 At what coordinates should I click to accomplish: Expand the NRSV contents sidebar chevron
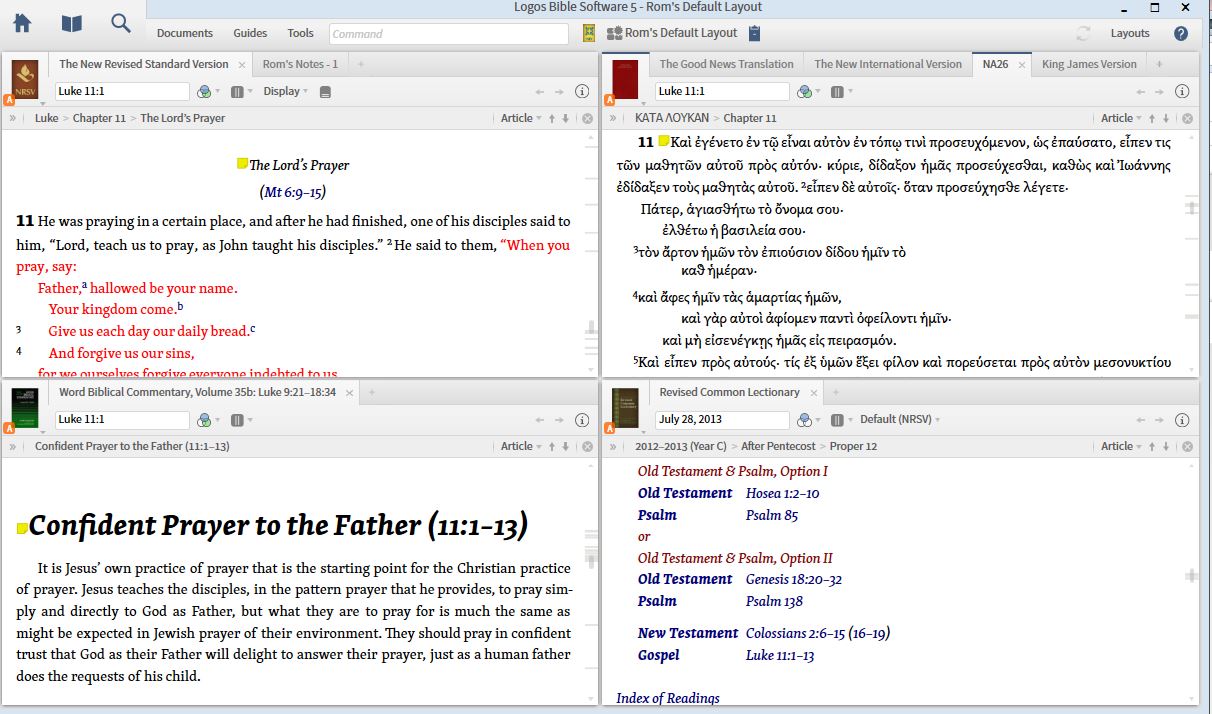tap(13, 118)
